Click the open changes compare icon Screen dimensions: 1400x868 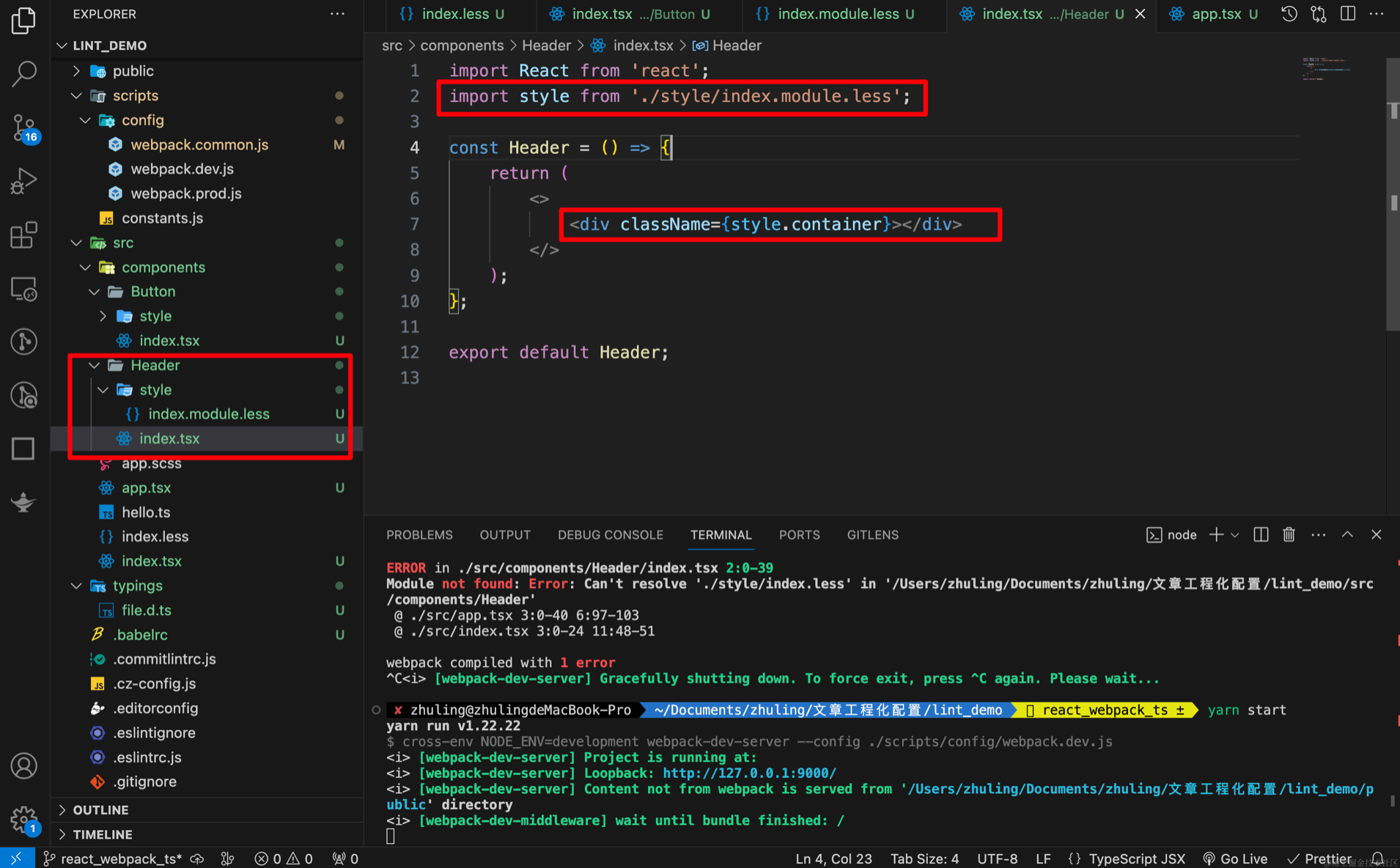tap(1318, 14)
